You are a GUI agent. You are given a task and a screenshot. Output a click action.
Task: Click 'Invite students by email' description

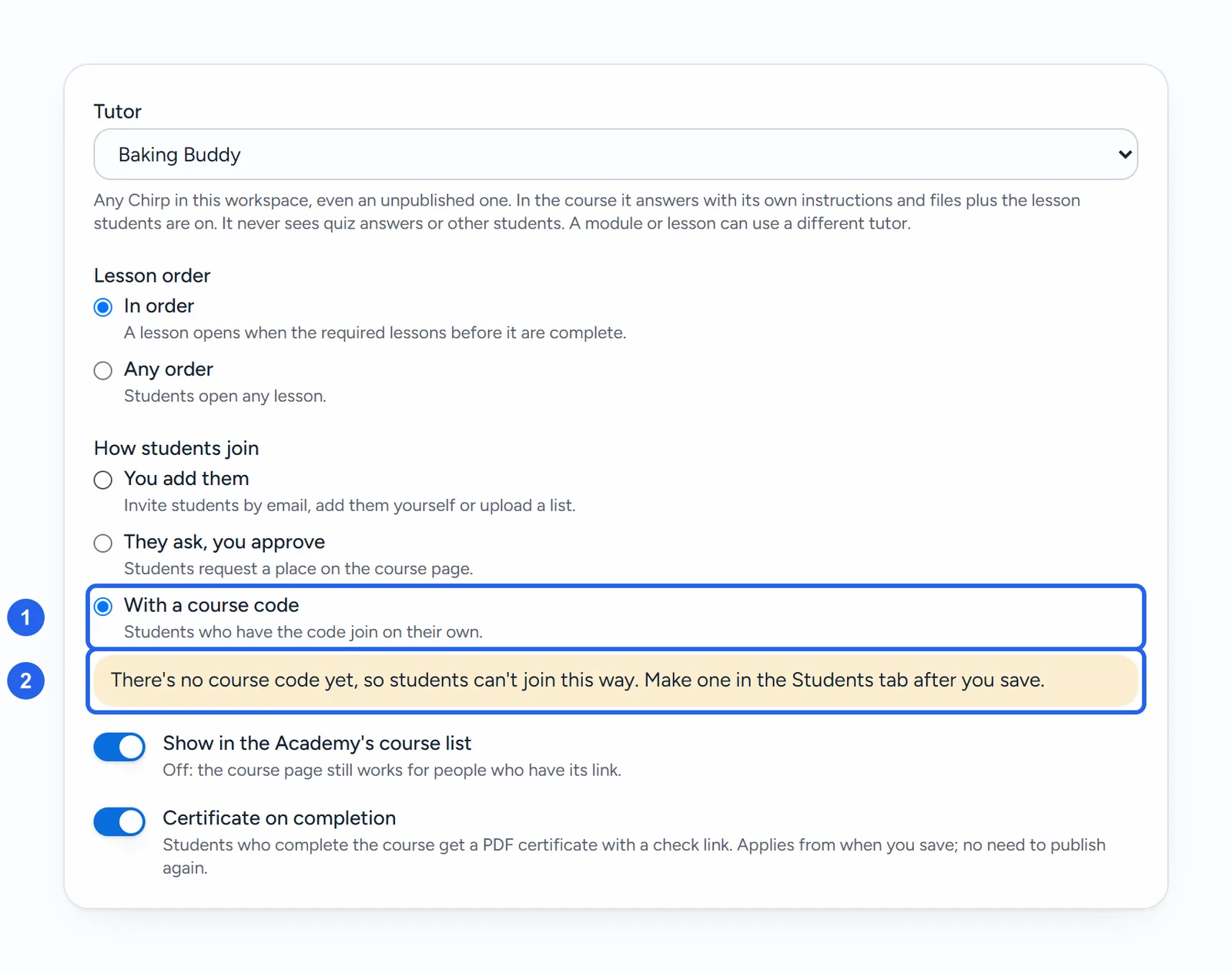[x=350, y=505]
